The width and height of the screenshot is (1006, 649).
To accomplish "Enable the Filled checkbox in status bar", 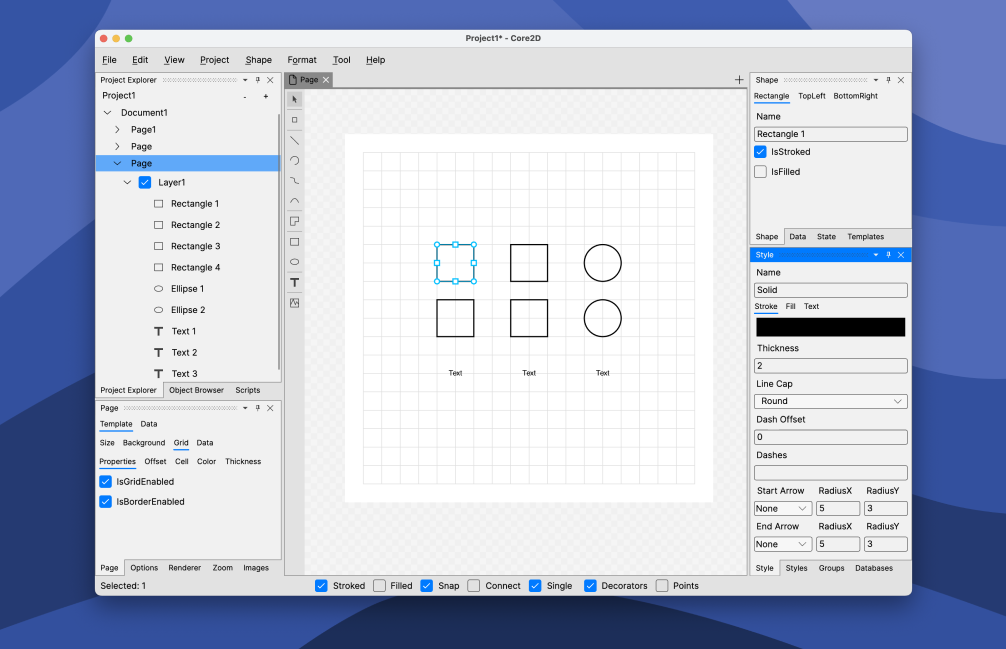I will point(380,586).
